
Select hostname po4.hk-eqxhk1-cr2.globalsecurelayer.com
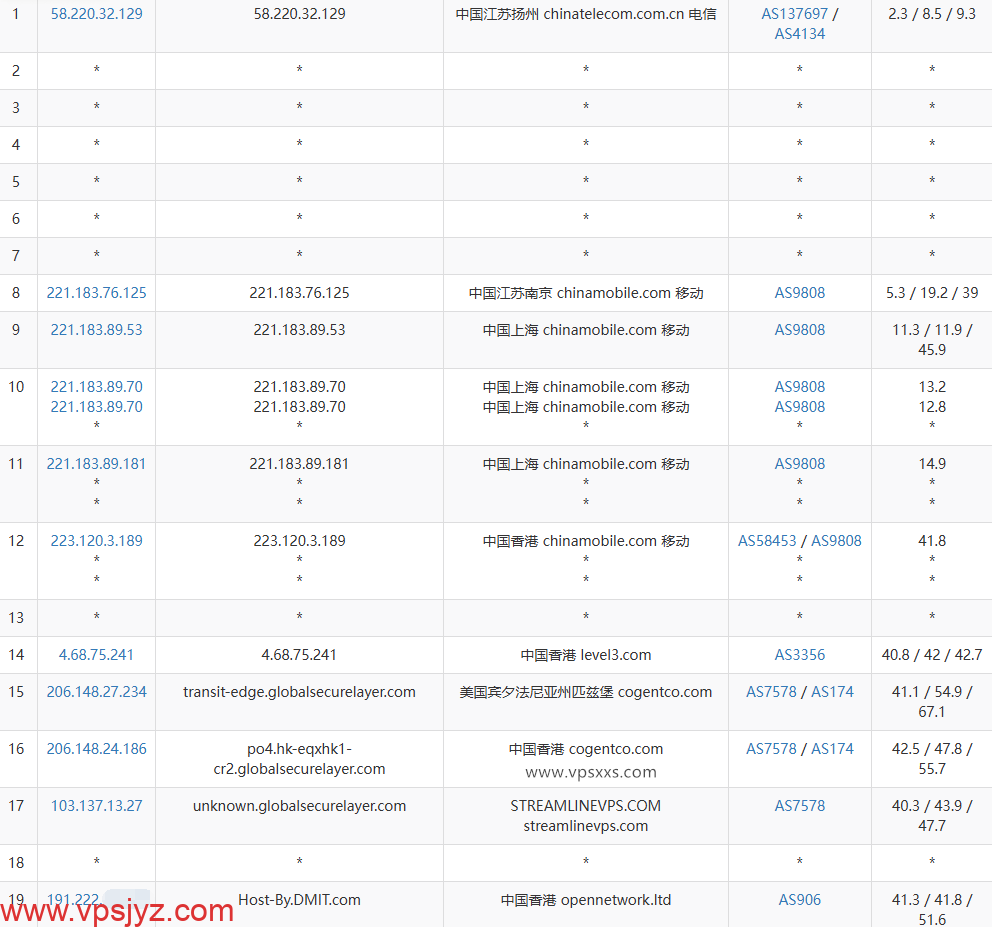(x=299, y=759)
